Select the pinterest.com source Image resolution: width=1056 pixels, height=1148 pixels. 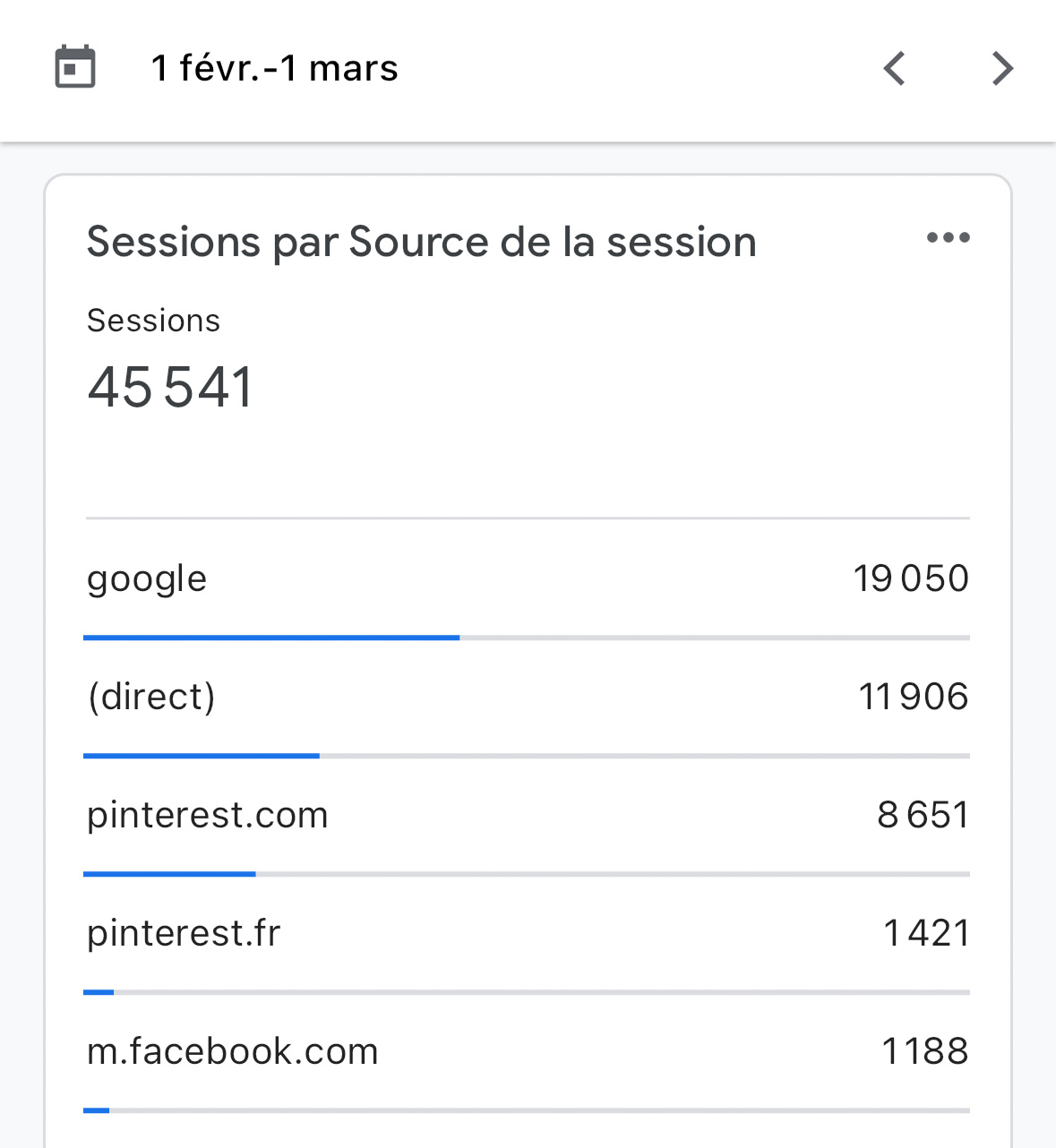[208, 815]
